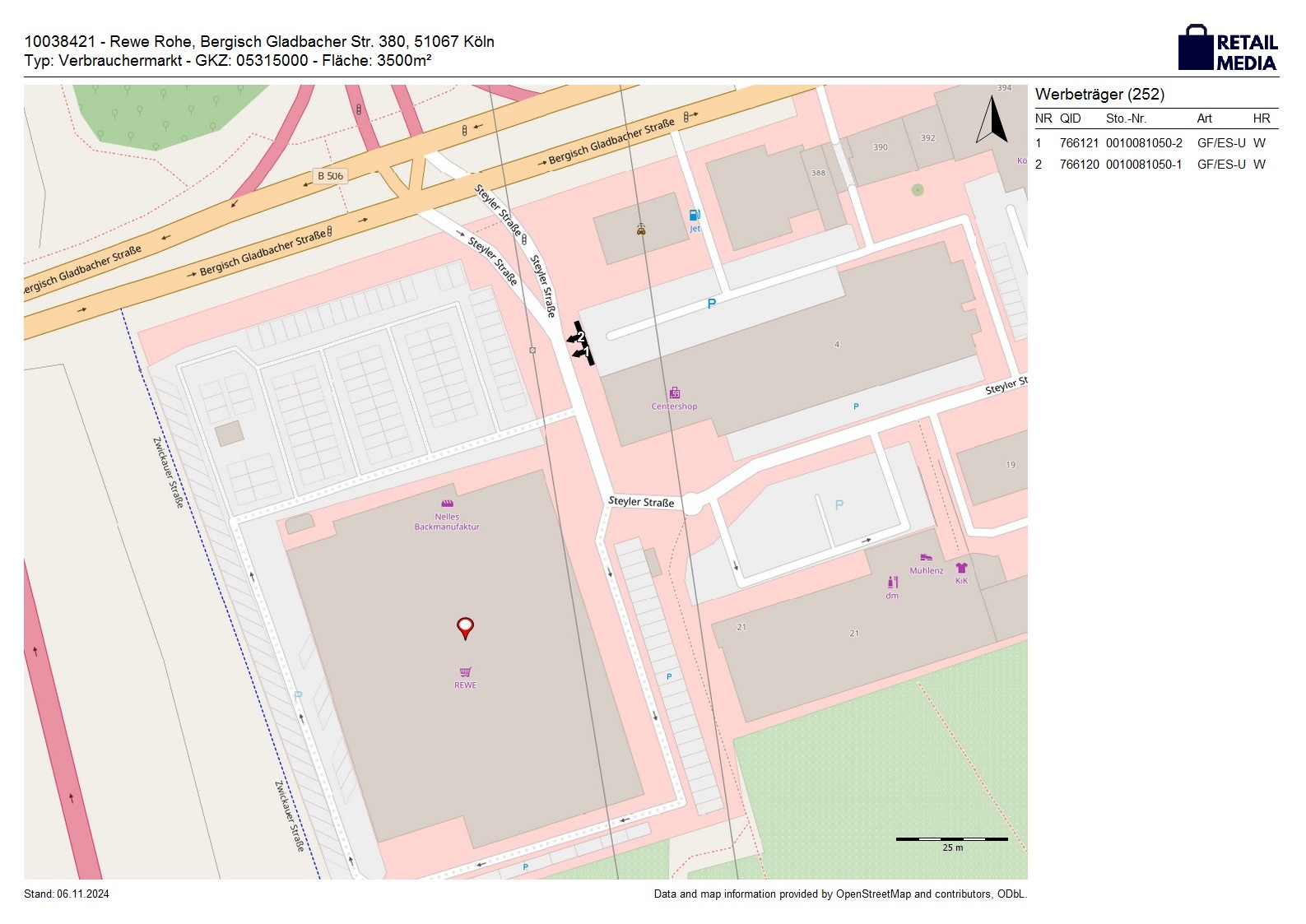Click the REWE shopping cart icon
1306x924 pixels.
(x=465, y=672)
